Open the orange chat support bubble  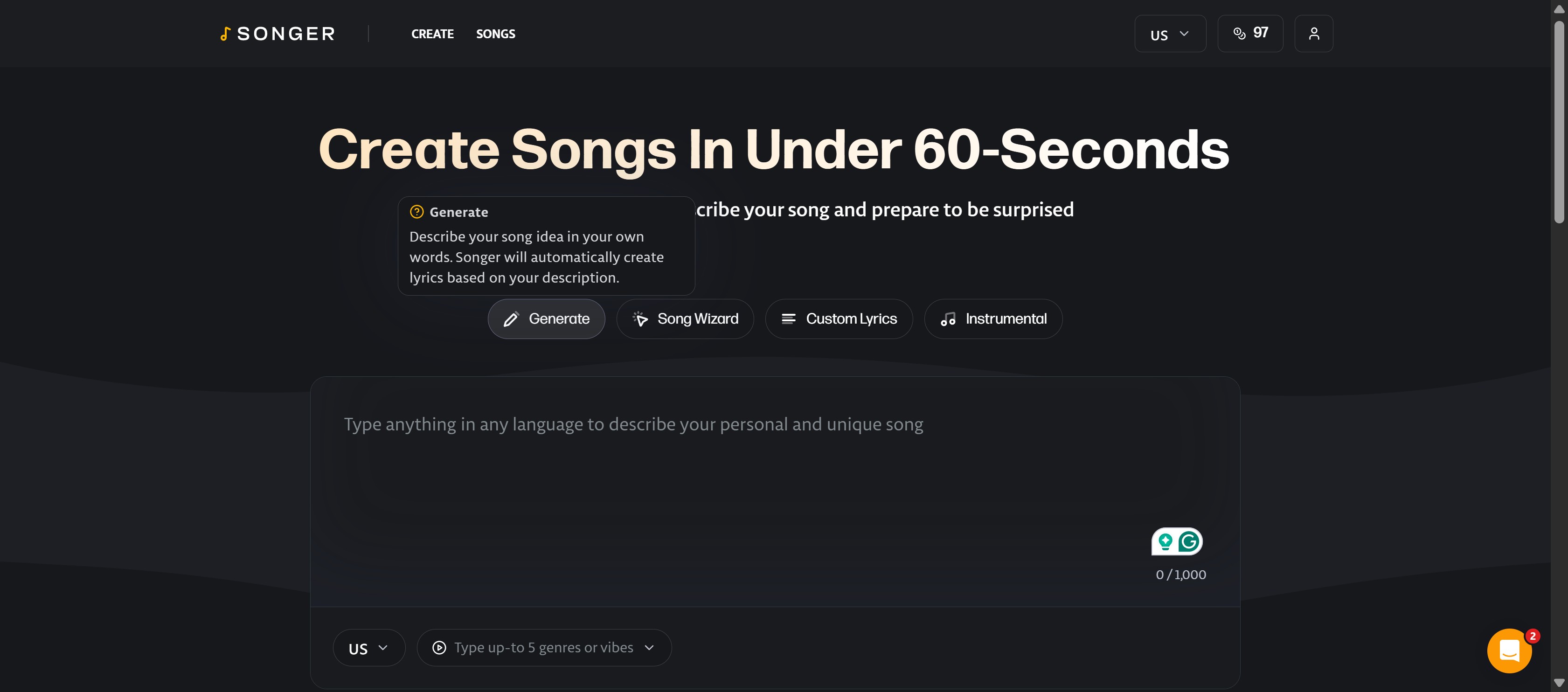[1509, 650]
